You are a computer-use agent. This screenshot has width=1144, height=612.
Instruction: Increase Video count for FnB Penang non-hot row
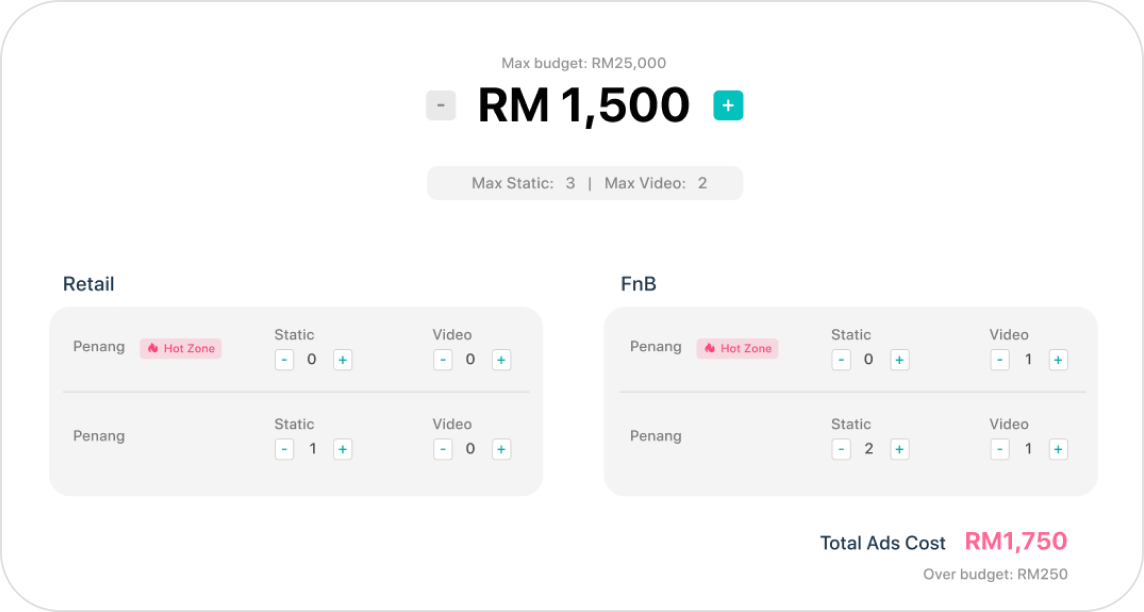(1058, 450)
